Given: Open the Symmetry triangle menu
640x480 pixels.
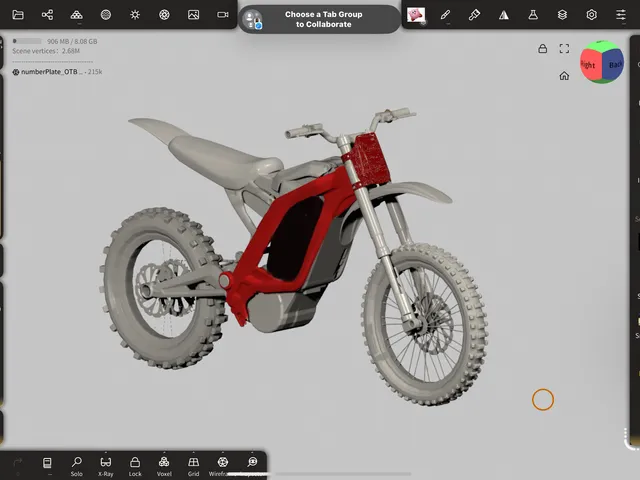Looking at the screenshot, I should (504, 15).
